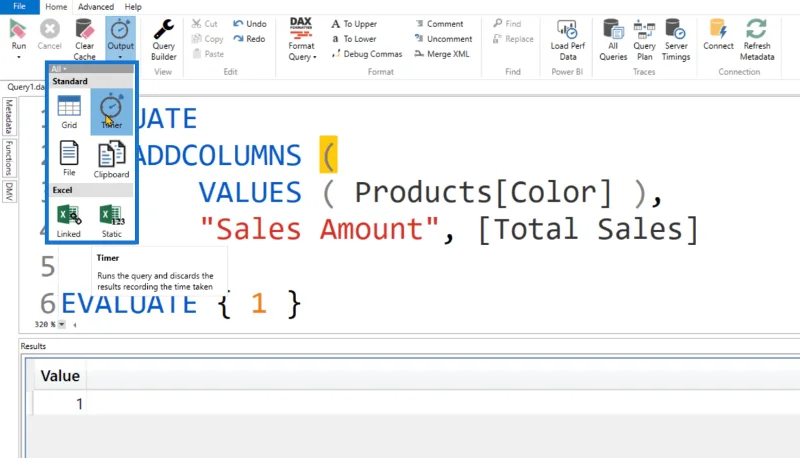Image resolution: width=800 pixels, height=458 pixels.
Task: Open the File menu
Action: [19, 7]
